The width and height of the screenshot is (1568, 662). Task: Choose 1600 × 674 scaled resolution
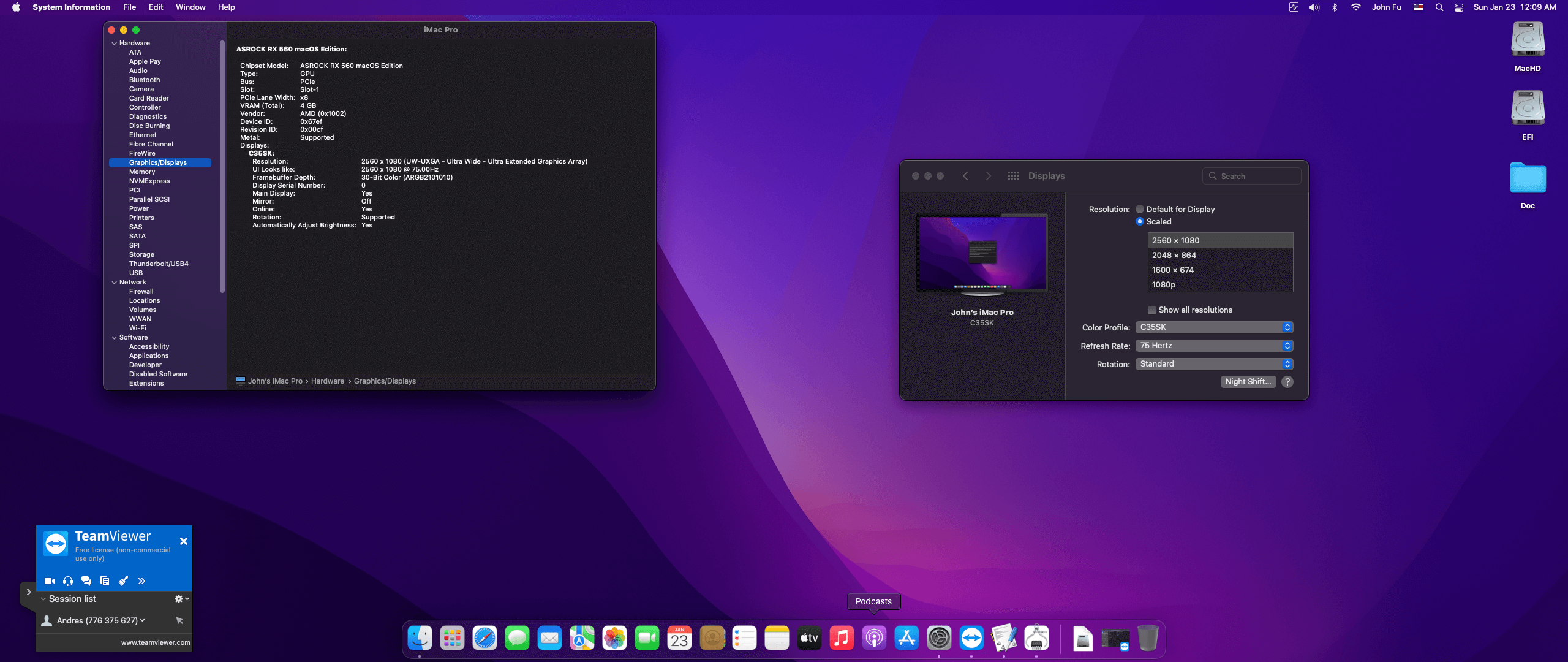(x=1220, y=270)
